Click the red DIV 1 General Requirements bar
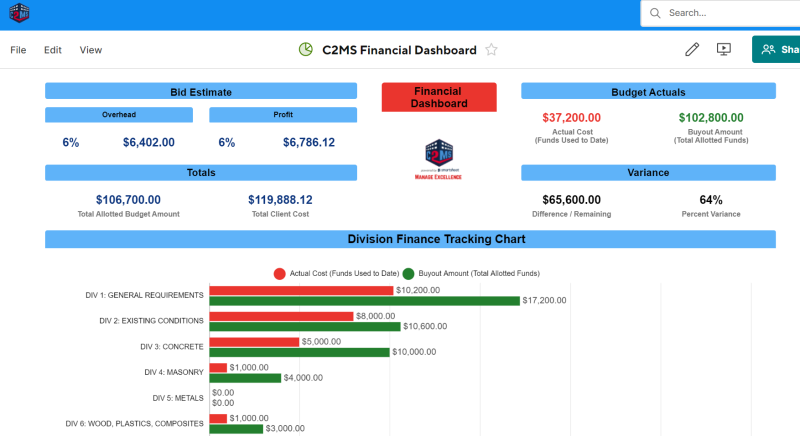This screenshot has height=436, width=800. tap(300, 290)
